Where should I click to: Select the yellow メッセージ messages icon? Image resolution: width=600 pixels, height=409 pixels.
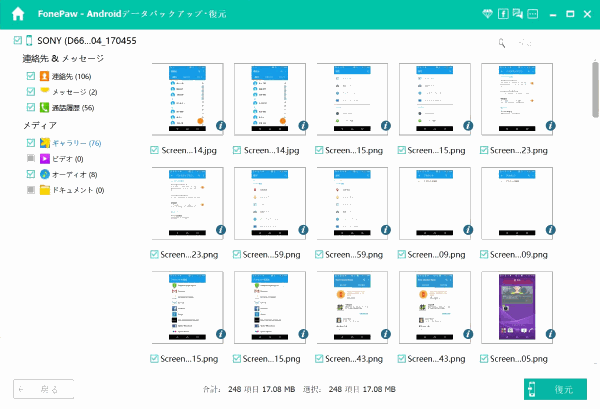44,91
